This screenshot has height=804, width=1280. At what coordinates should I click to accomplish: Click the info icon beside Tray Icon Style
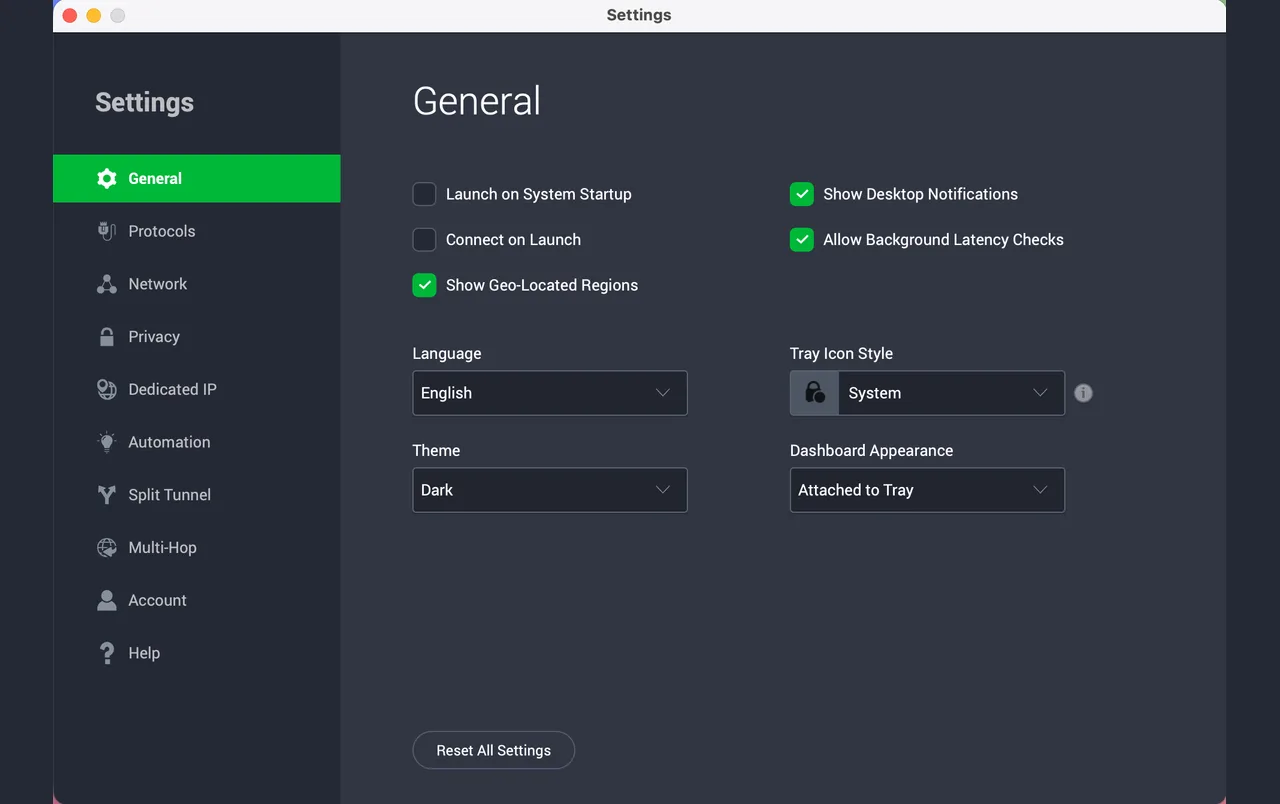coord(1083,393)
